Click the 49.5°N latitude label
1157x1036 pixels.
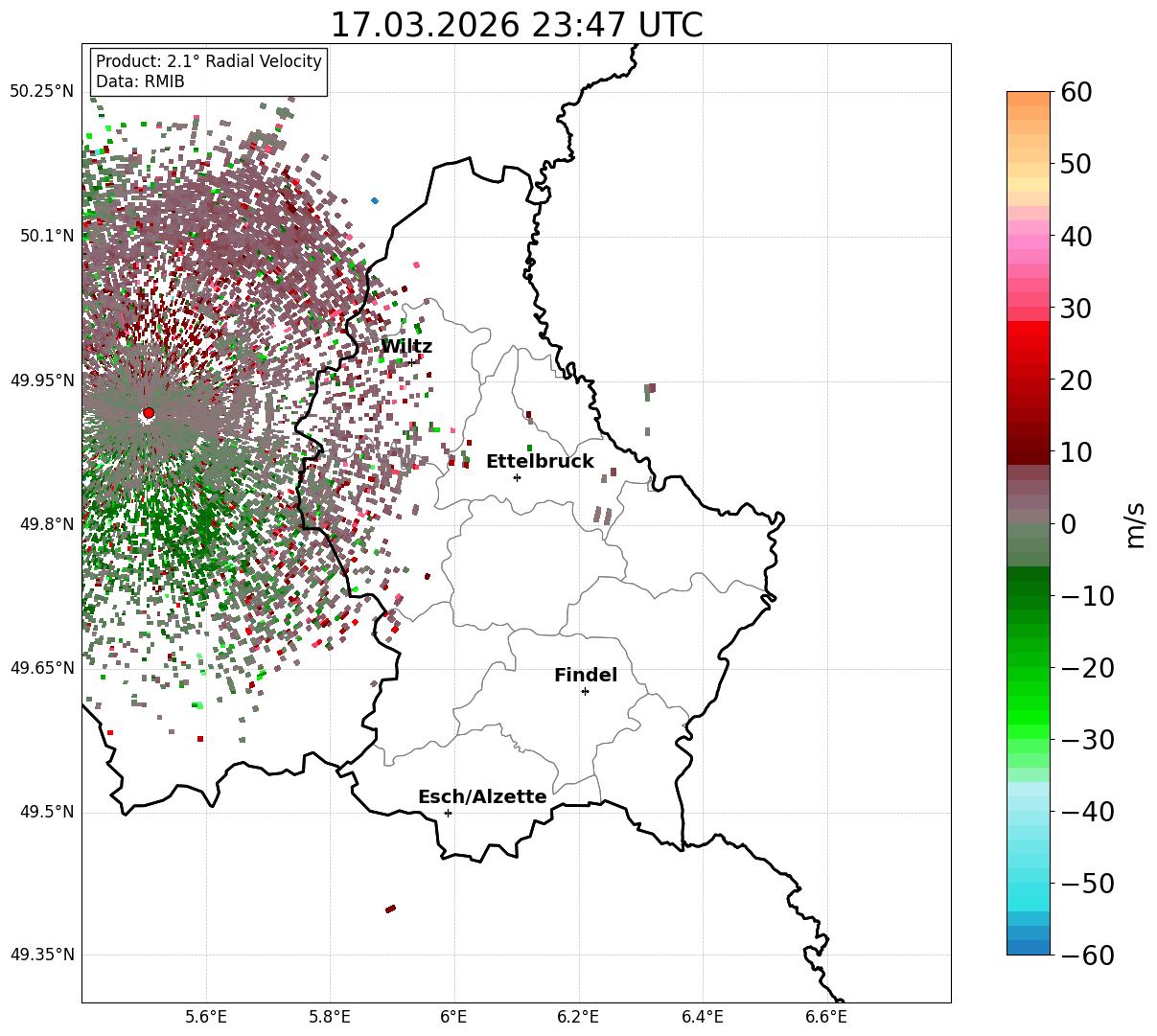coord(46,812)
